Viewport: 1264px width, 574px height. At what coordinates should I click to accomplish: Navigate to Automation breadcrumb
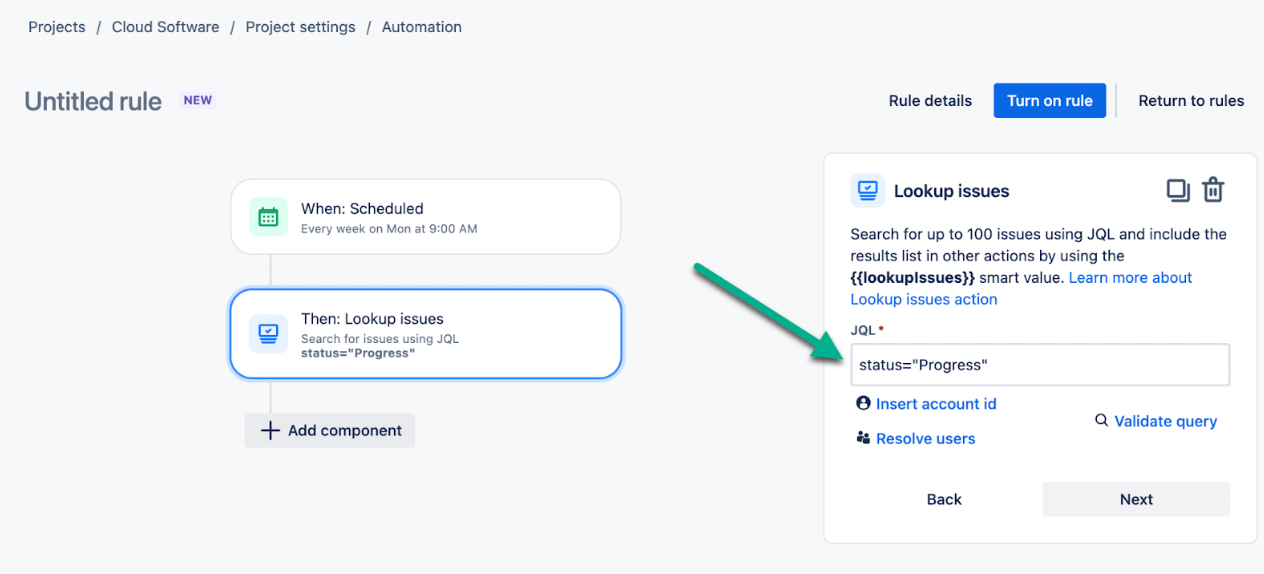421,27
